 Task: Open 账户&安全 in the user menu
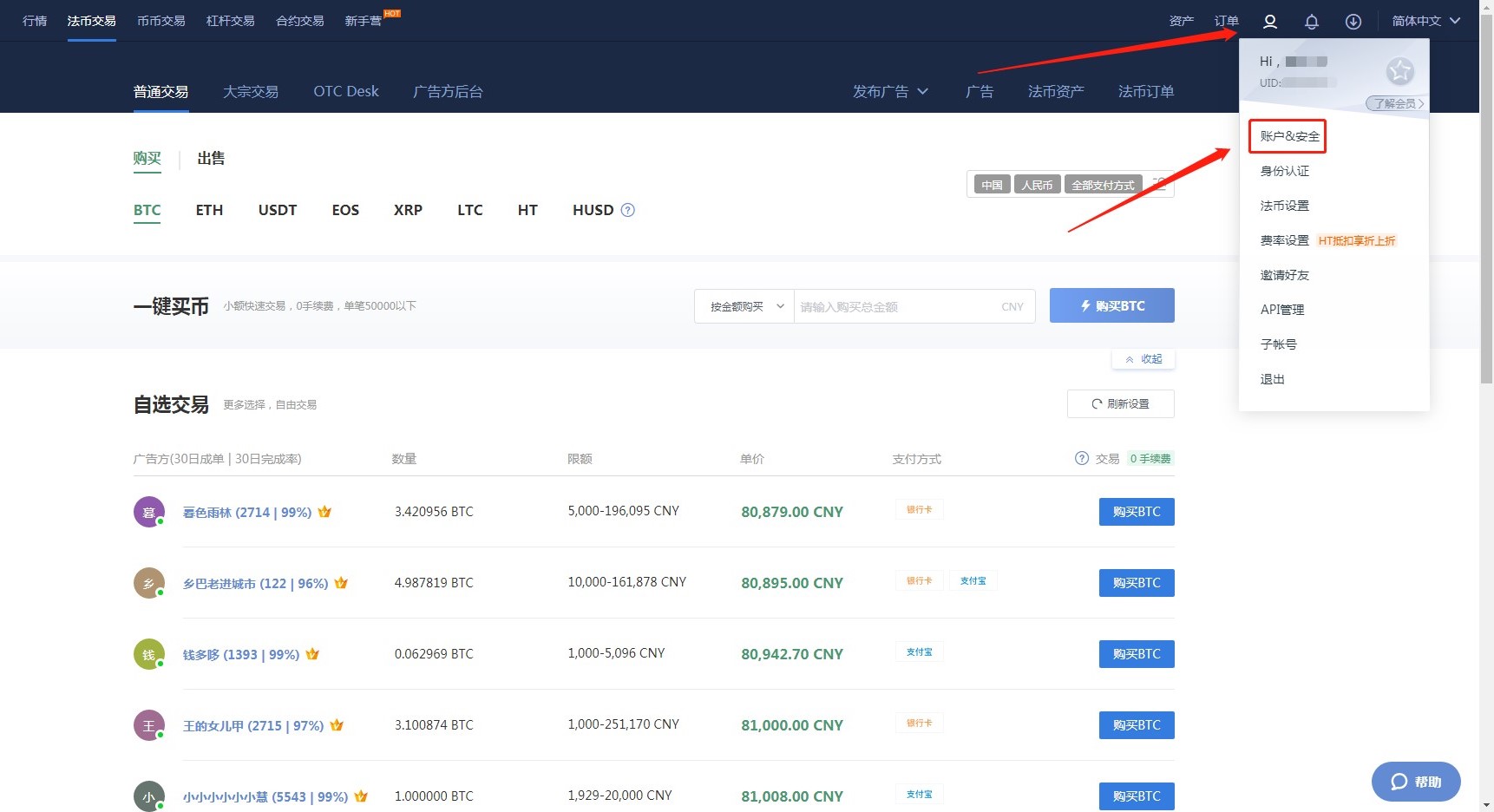click(x=1288, y=136)
